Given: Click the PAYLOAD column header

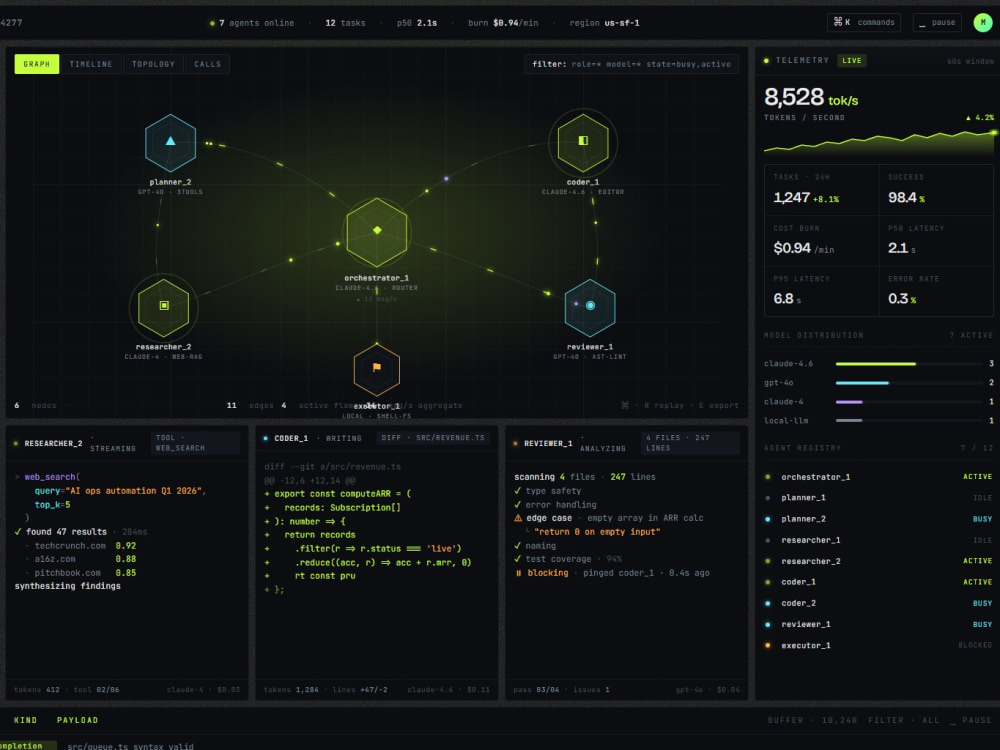Looking at the screenshot, I should 77,720.
